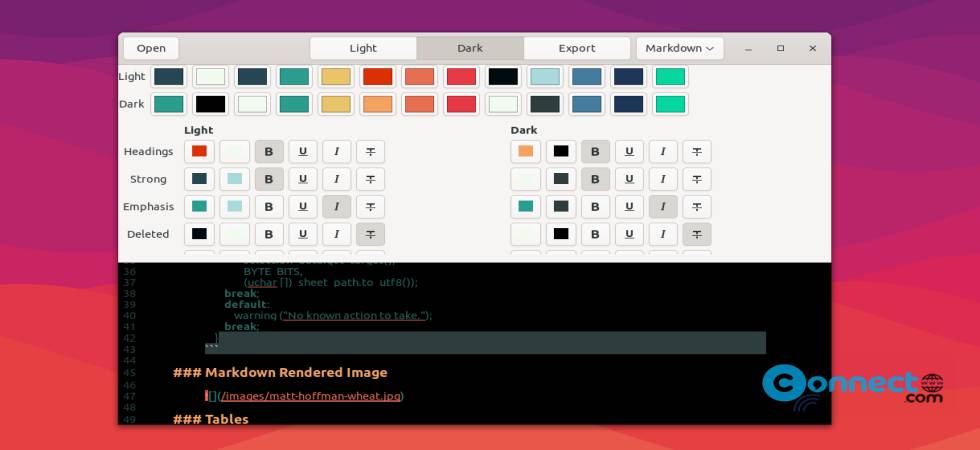Viewport: 980px width, 450px height.
Task: Pick the black Dark palette swatch
Action: click(x=211, y=104)
